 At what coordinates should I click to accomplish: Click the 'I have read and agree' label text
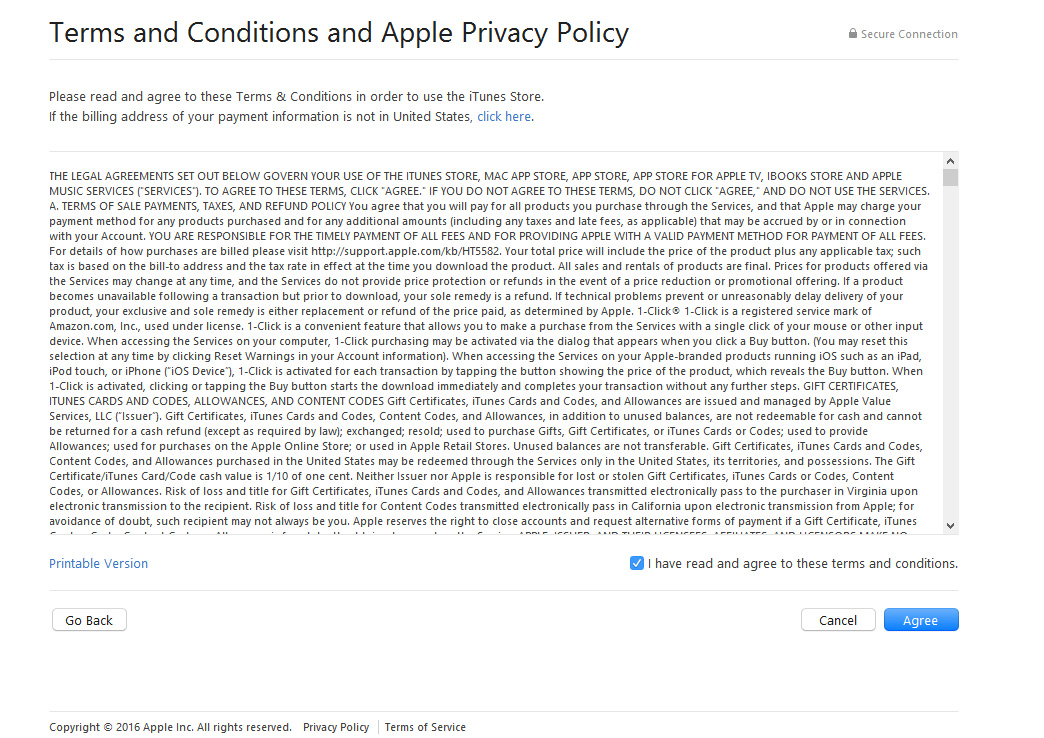[x=802, y=563]
